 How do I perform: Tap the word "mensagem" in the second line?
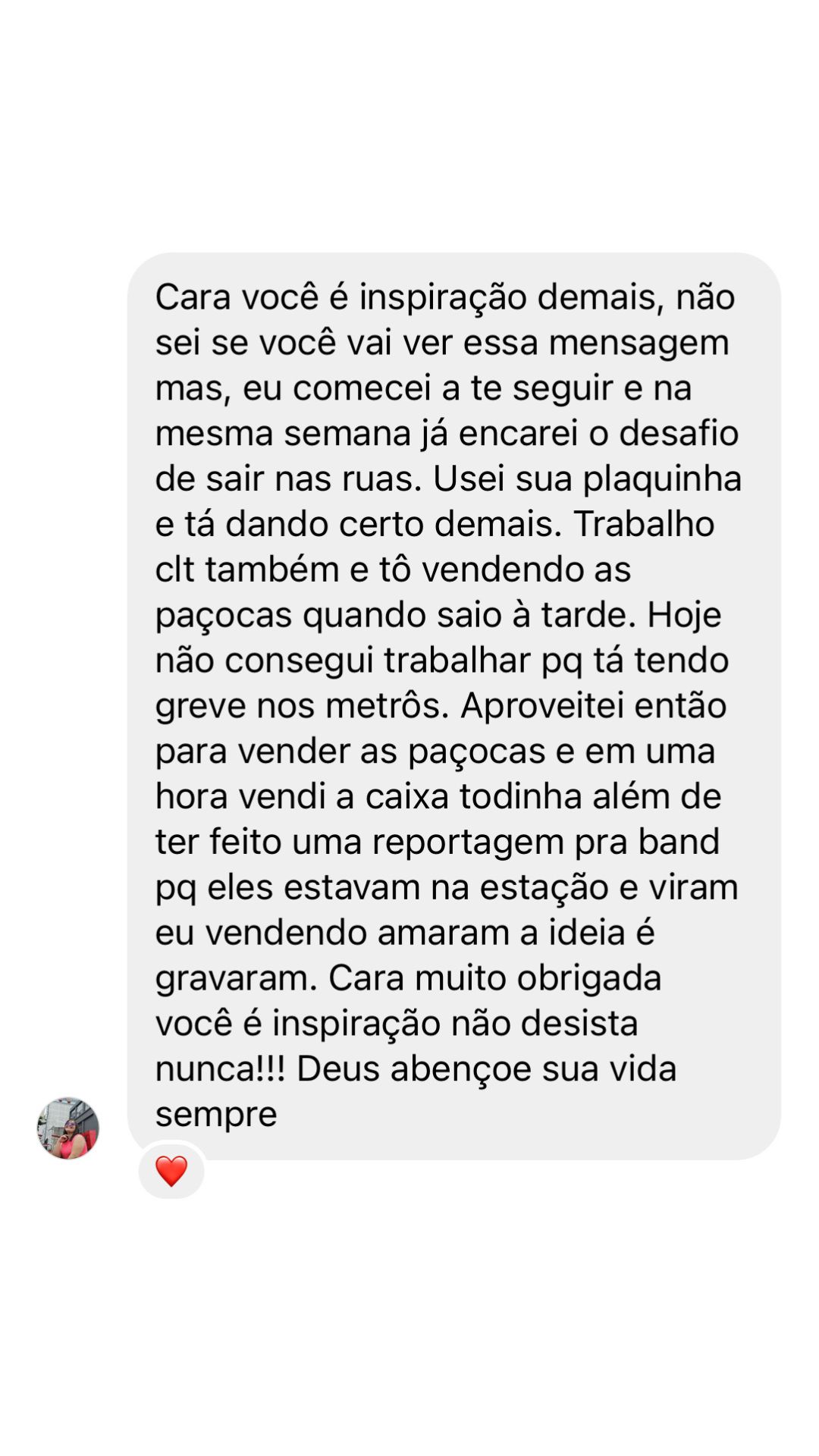pos(639,344)
